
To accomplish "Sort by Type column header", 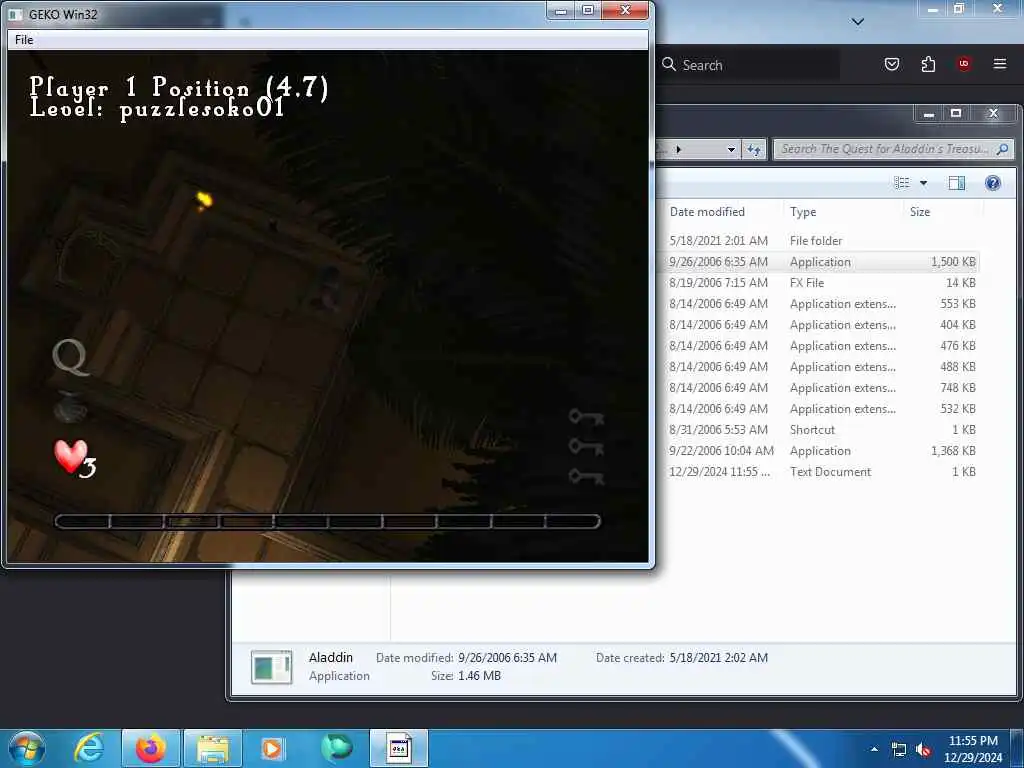I will click(x=803, y=212).
